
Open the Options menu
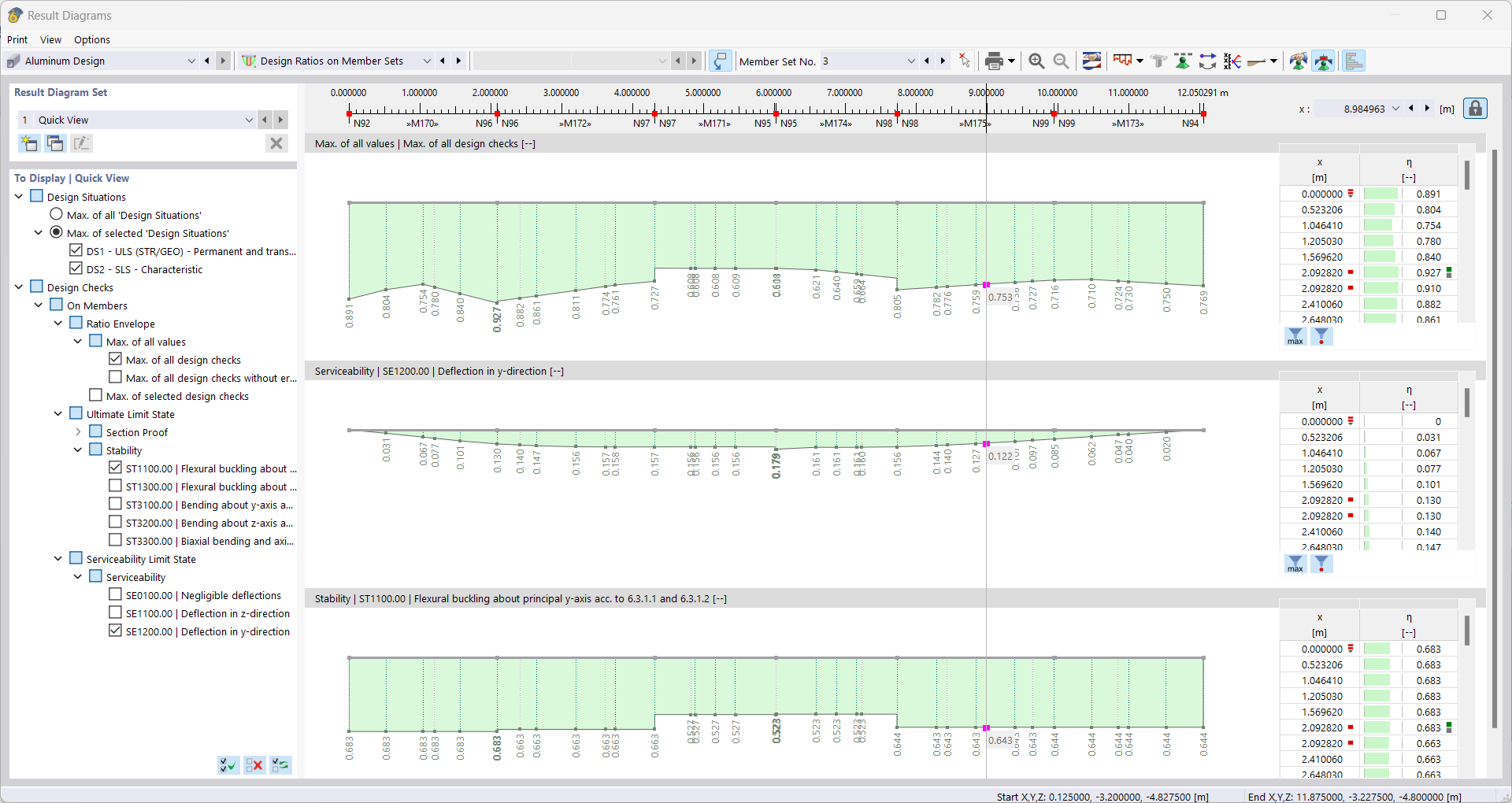point(92,39)
